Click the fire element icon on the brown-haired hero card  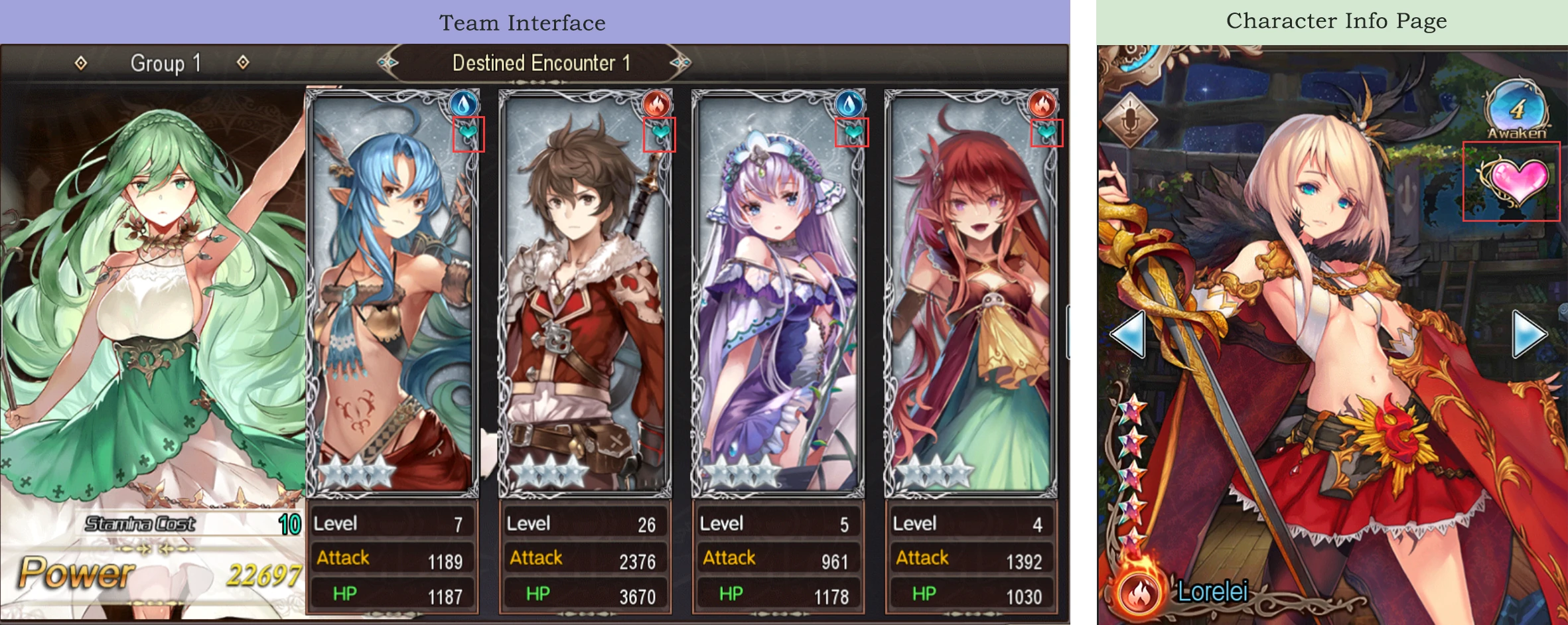tap(656, 104)
